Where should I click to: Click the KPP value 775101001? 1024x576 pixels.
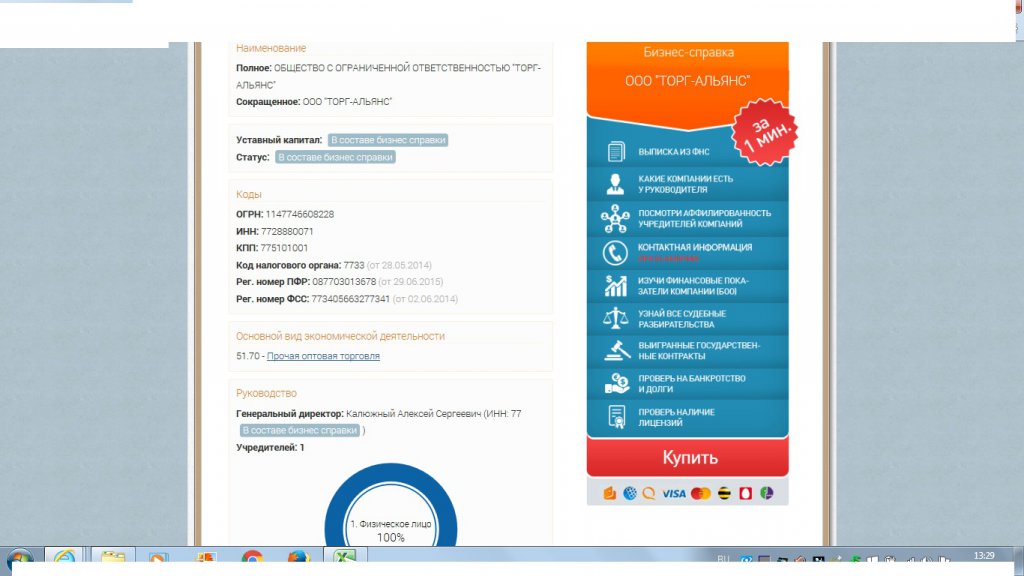click(x=284, y=248)
